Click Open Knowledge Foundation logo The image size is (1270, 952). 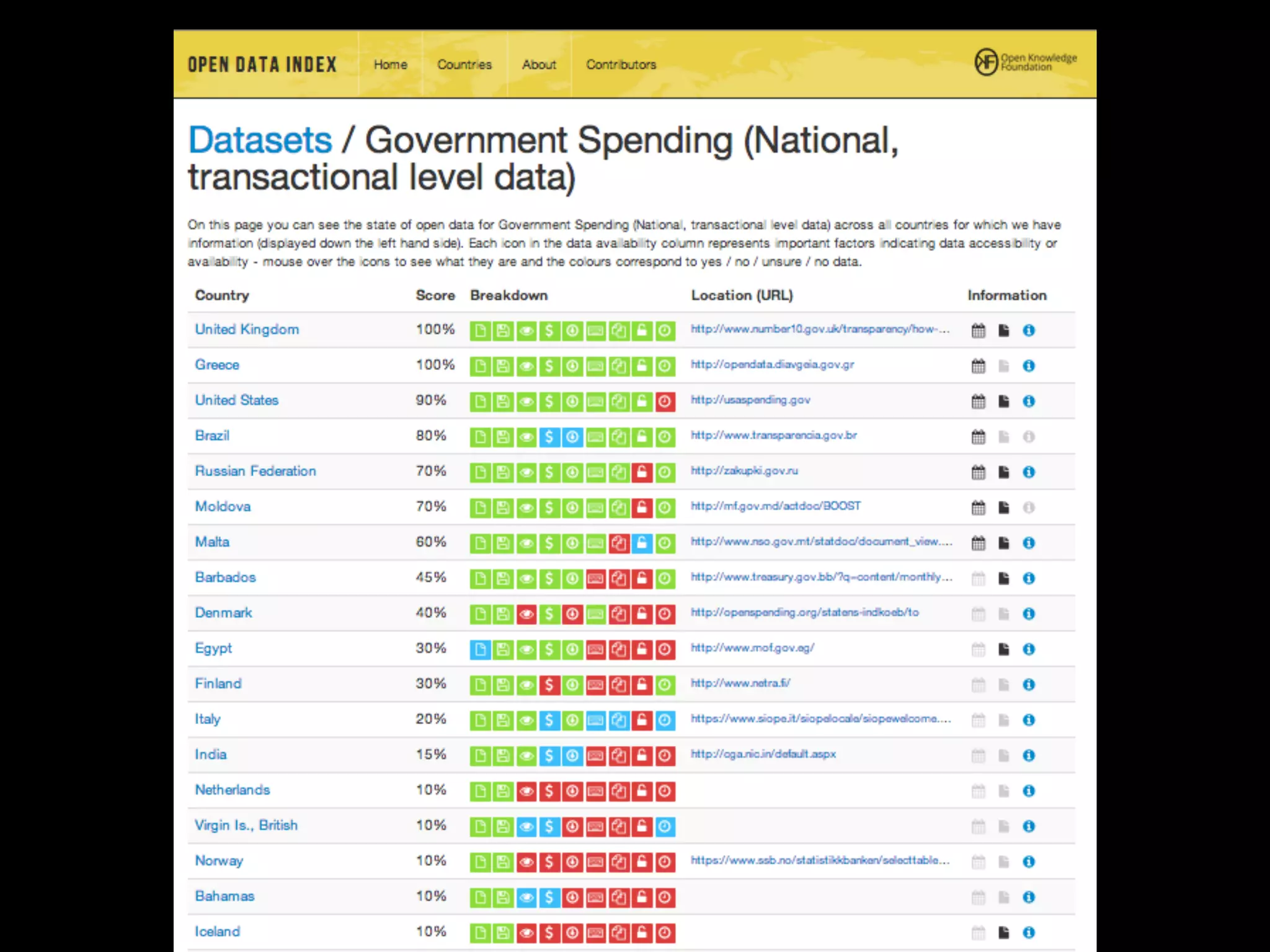tap(1025, 62)
